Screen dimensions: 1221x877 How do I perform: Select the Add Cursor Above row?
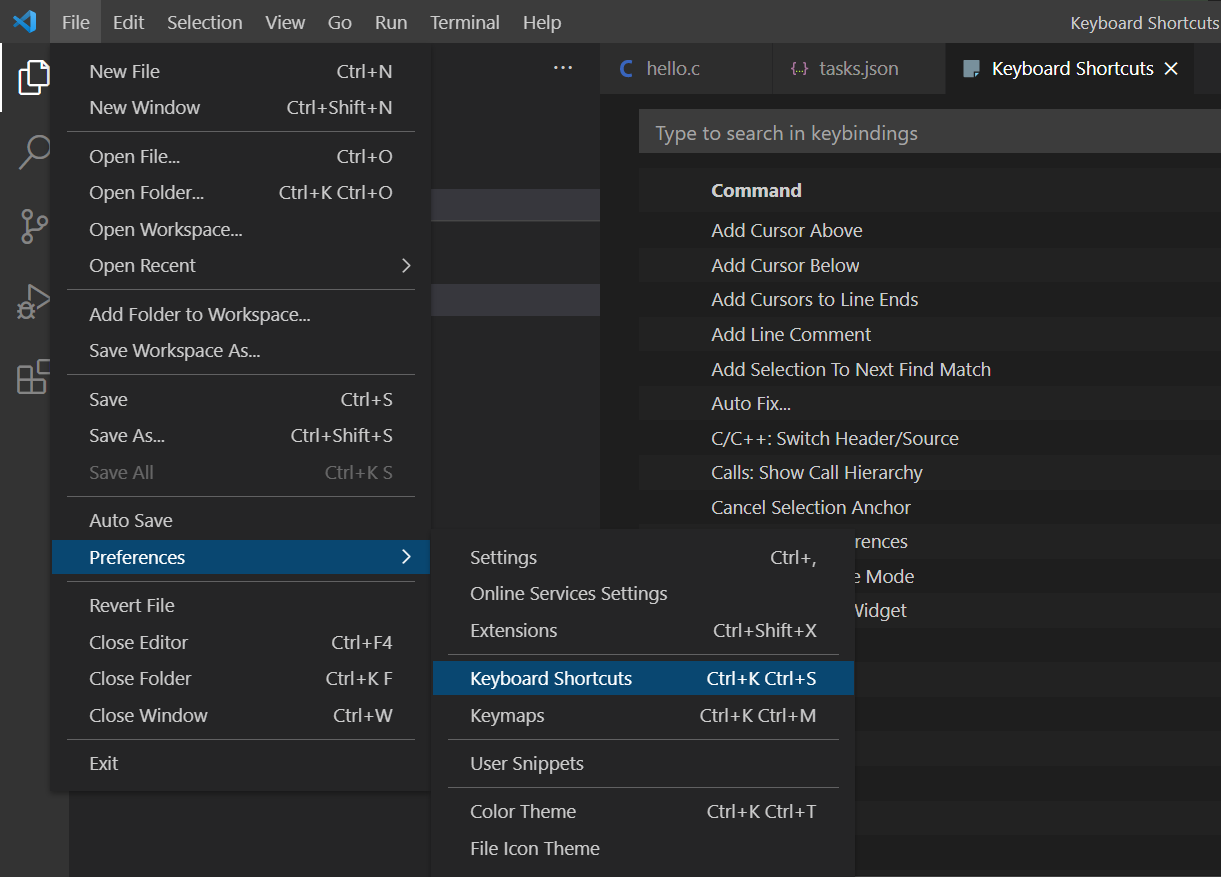tap(930, 230)
